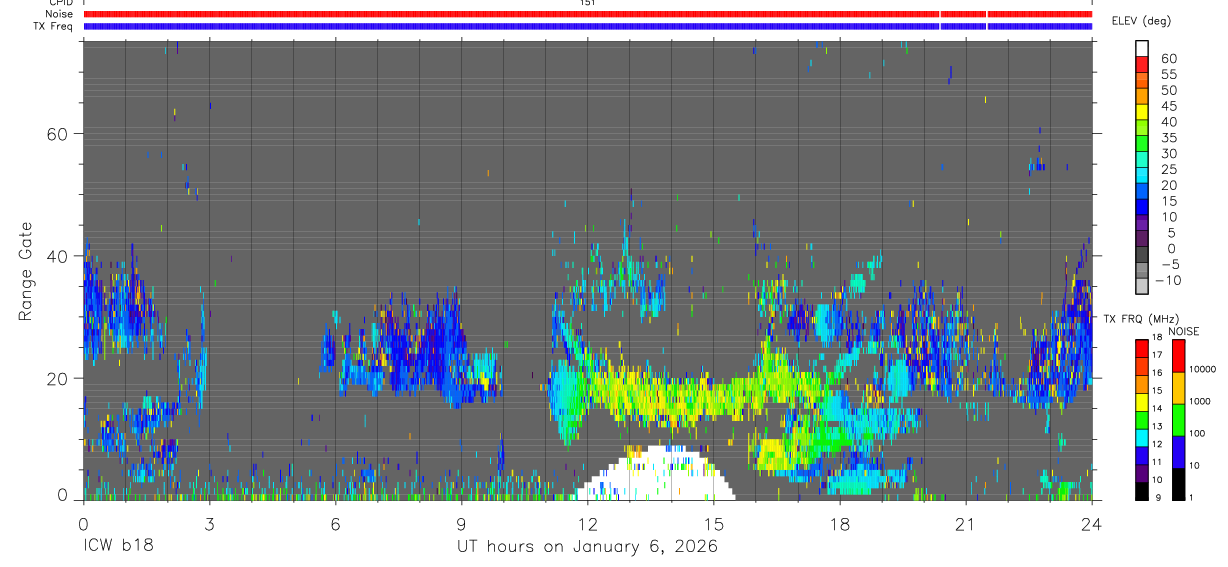Click the black bottom swatch of TX FRQ bar
The image size is (1228, 567).
click(x=1142, y=492)
